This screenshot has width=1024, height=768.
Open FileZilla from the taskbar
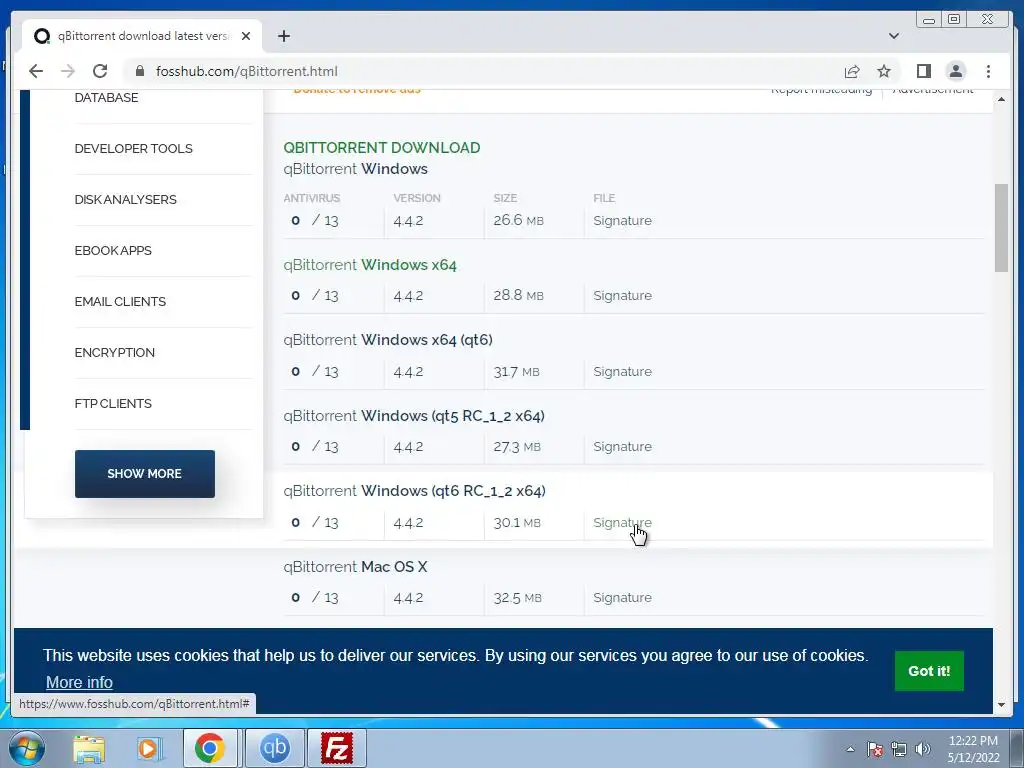[336, 748]
